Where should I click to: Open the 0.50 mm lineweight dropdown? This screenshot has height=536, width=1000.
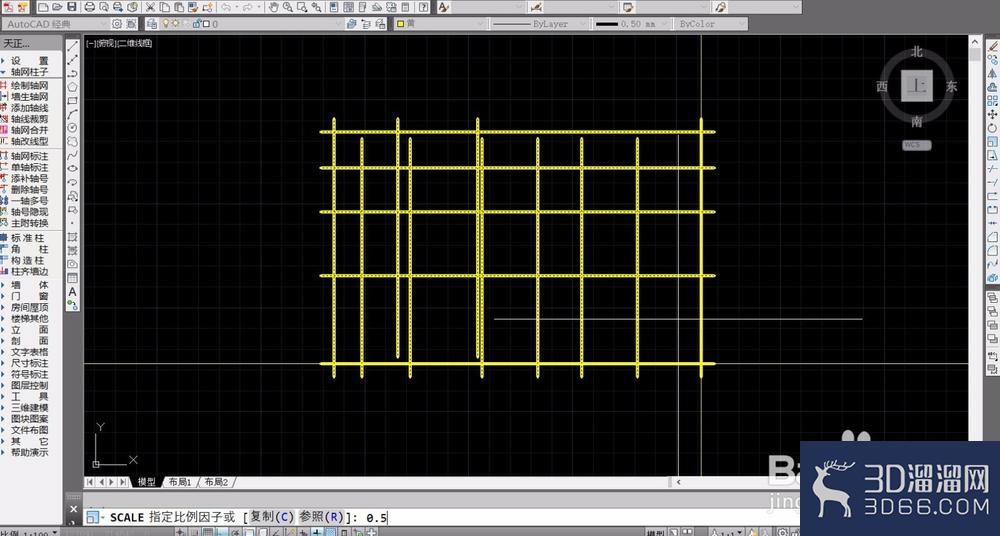pos(632,24)
